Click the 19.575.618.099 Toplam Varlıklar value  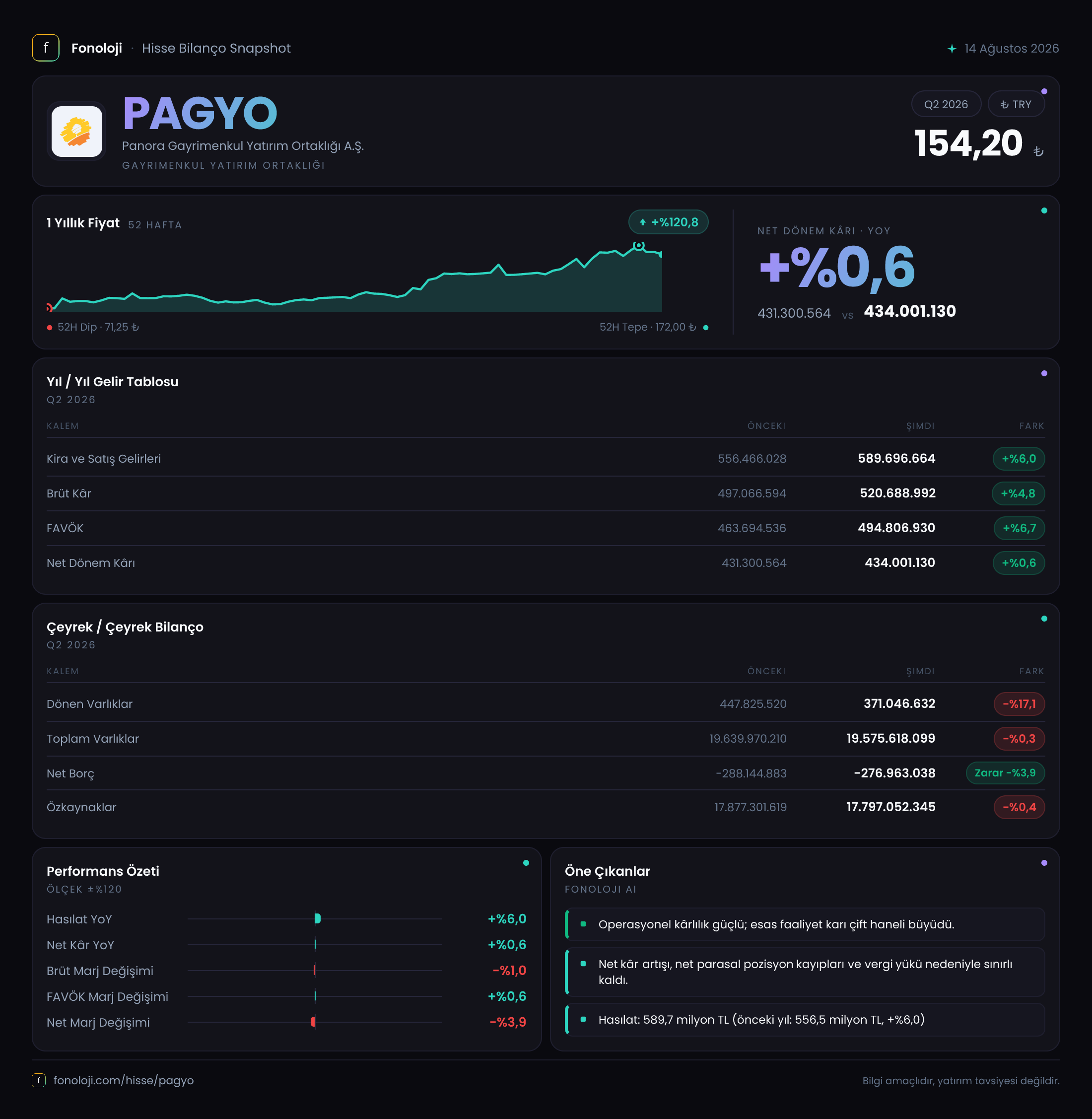point(890,738)
